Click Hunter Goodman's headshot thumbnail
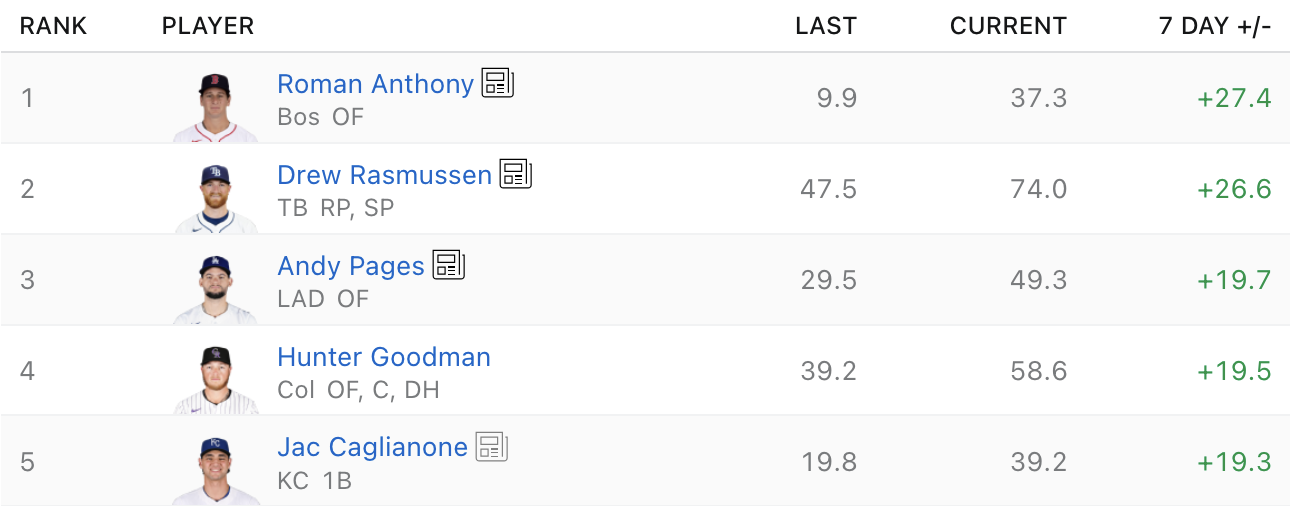Image resolution: width=1302 pixels, height=506 pixels. [215, 379]
